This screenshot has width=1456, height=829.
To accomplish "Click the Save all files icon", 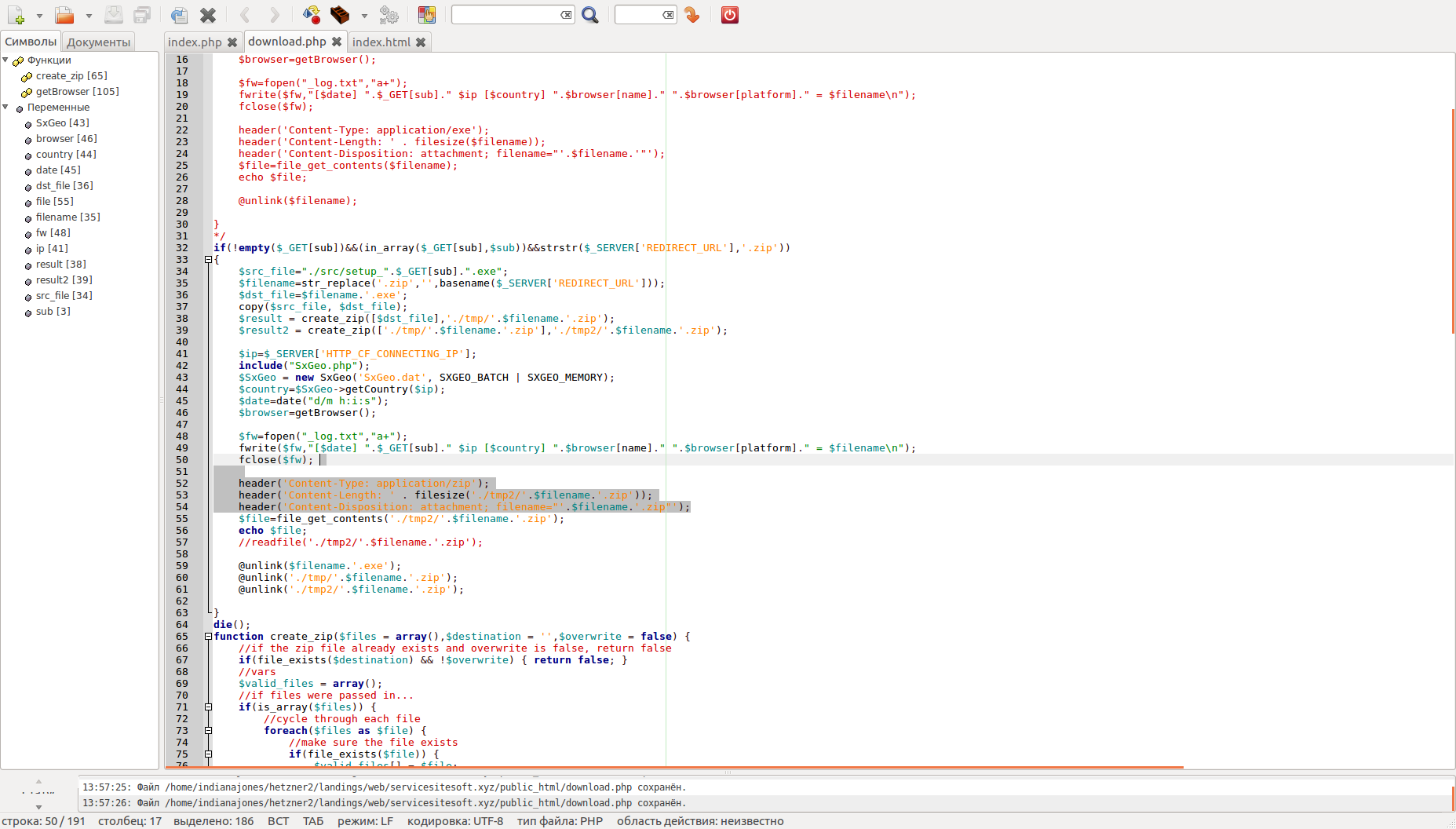I will (142, 15).
